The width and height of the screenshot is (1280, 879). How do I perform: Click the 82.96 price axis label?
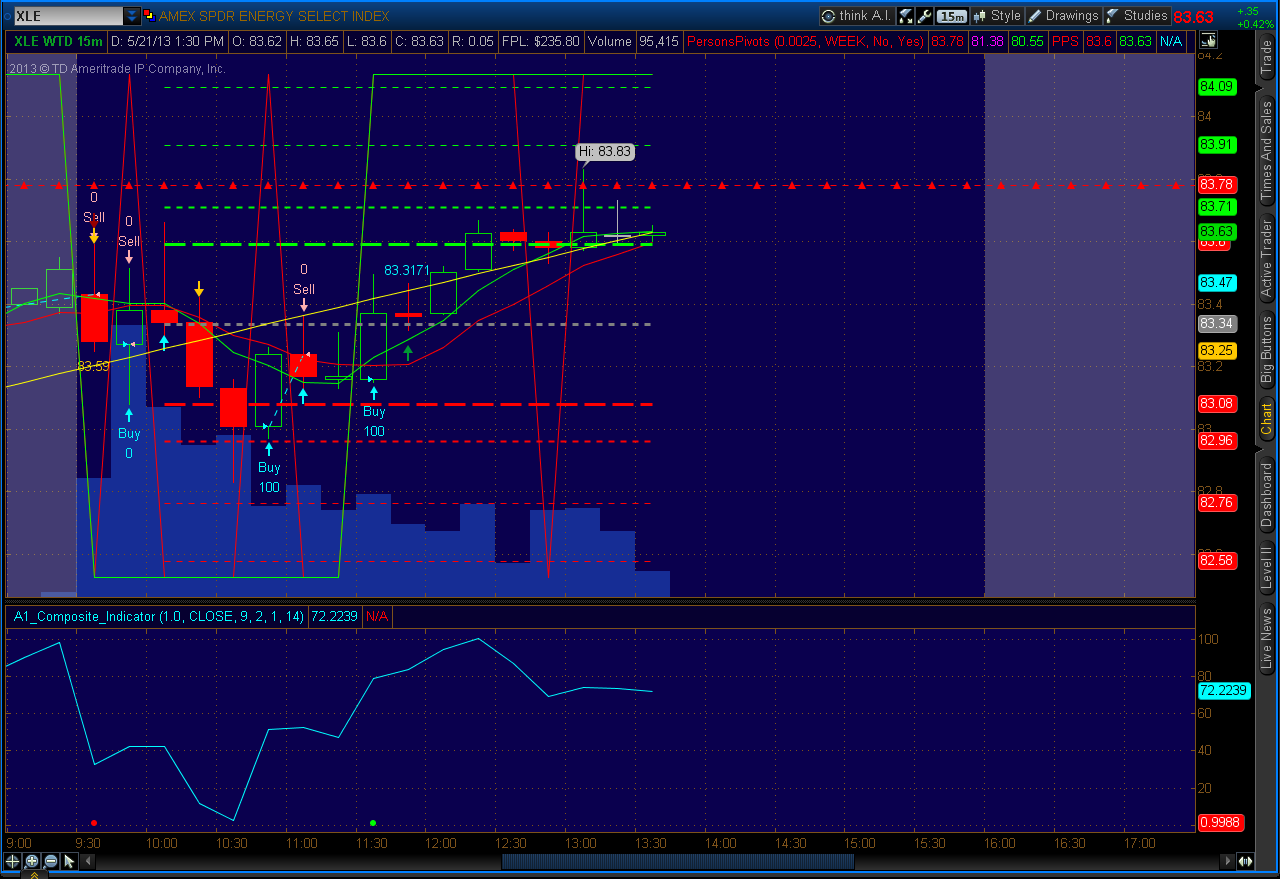pos(1216,440)
